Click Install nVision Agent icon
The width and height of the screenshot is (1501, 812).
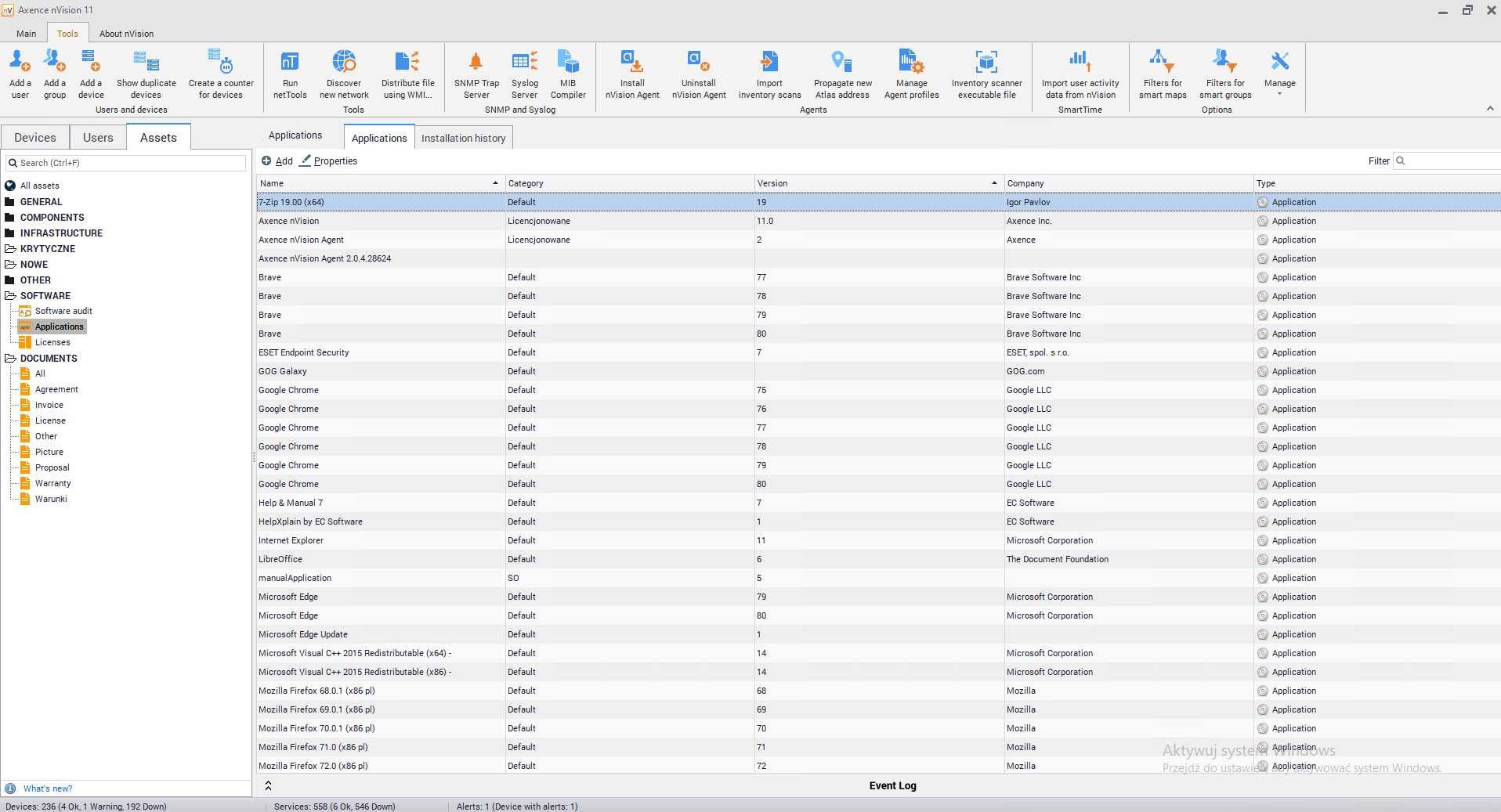pos(632,63)
